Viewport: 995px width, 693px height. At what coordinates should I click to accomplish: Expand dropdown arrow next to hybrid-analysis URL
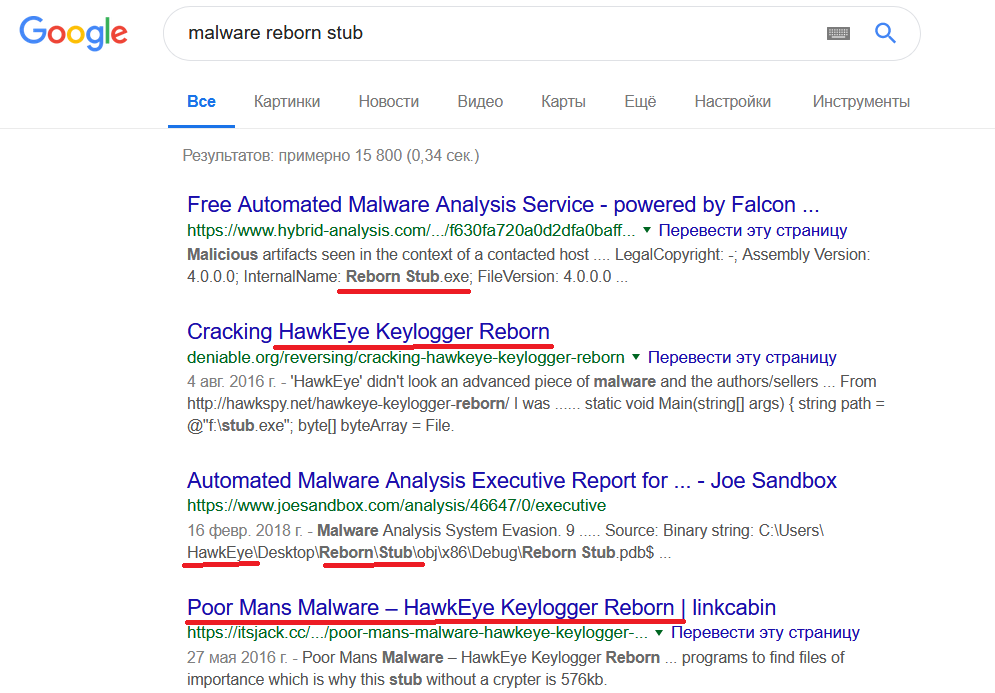tap(647, 230)
